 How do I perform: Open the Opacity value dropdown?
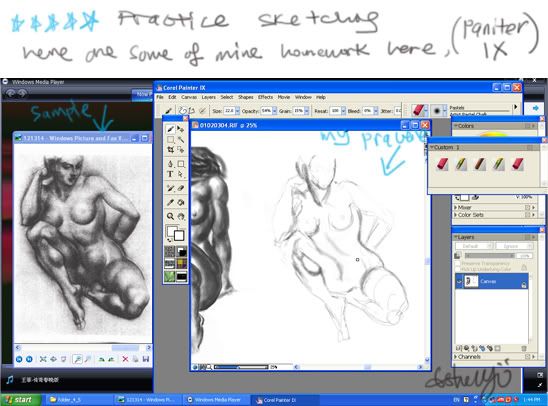pyautogui.click(x=275, y=111)
